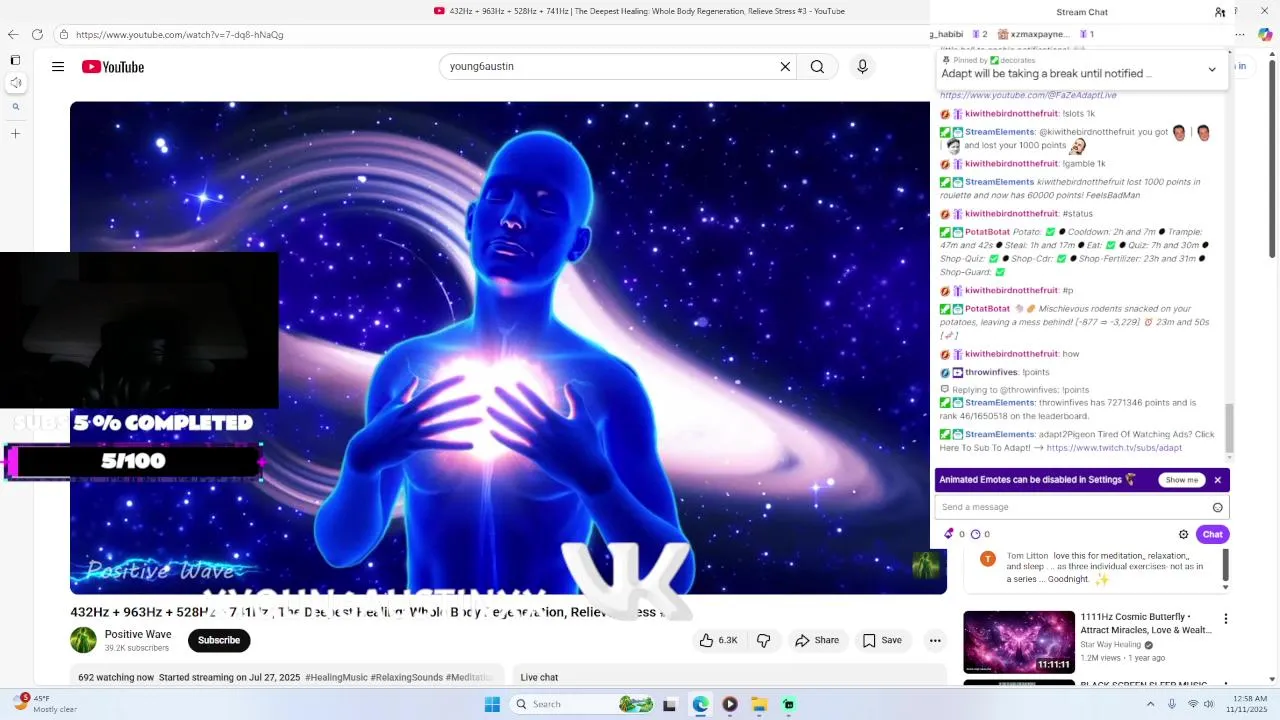Dismiss the Animated Emotes banner
This screenshot has height=720, width=1280.
click(1217, 480)
